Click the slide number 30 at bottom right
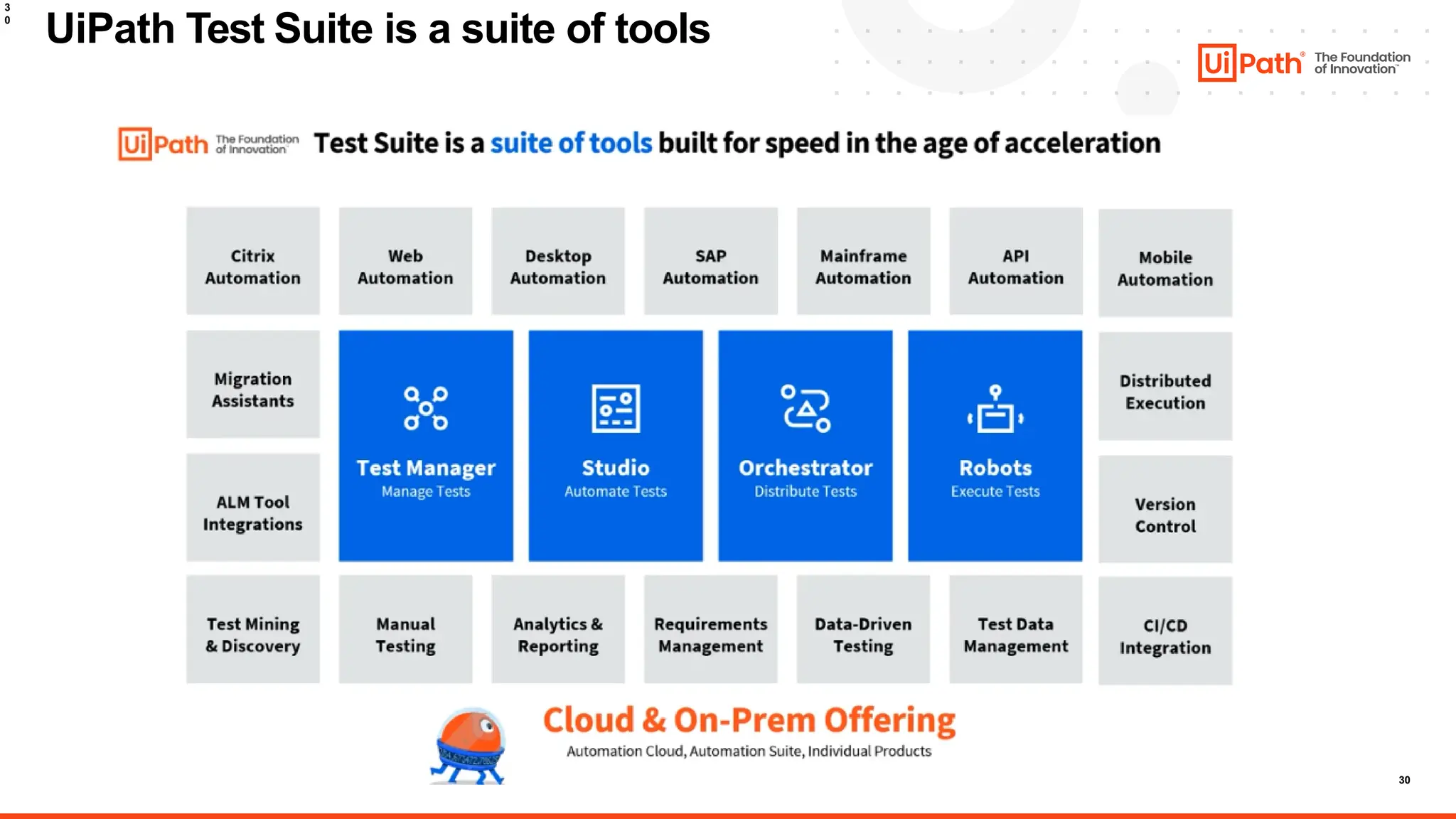 click(1404, 780)
